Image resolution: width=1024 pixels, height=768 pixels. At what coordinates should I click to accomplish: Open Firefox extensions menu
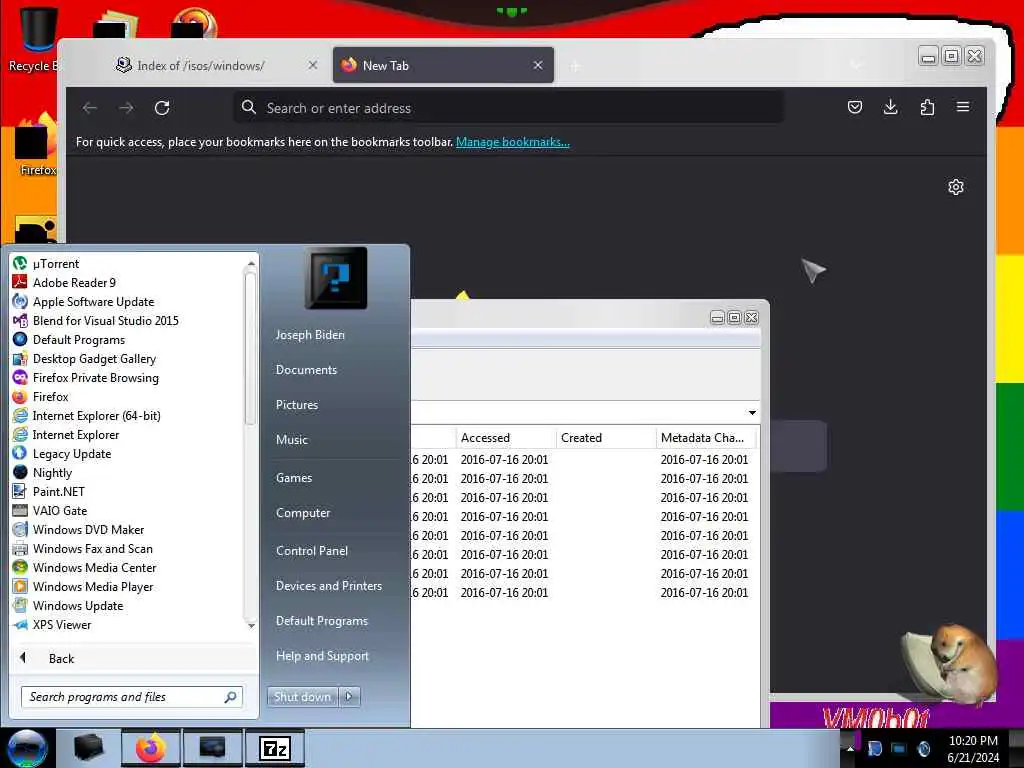coord(927,107)
